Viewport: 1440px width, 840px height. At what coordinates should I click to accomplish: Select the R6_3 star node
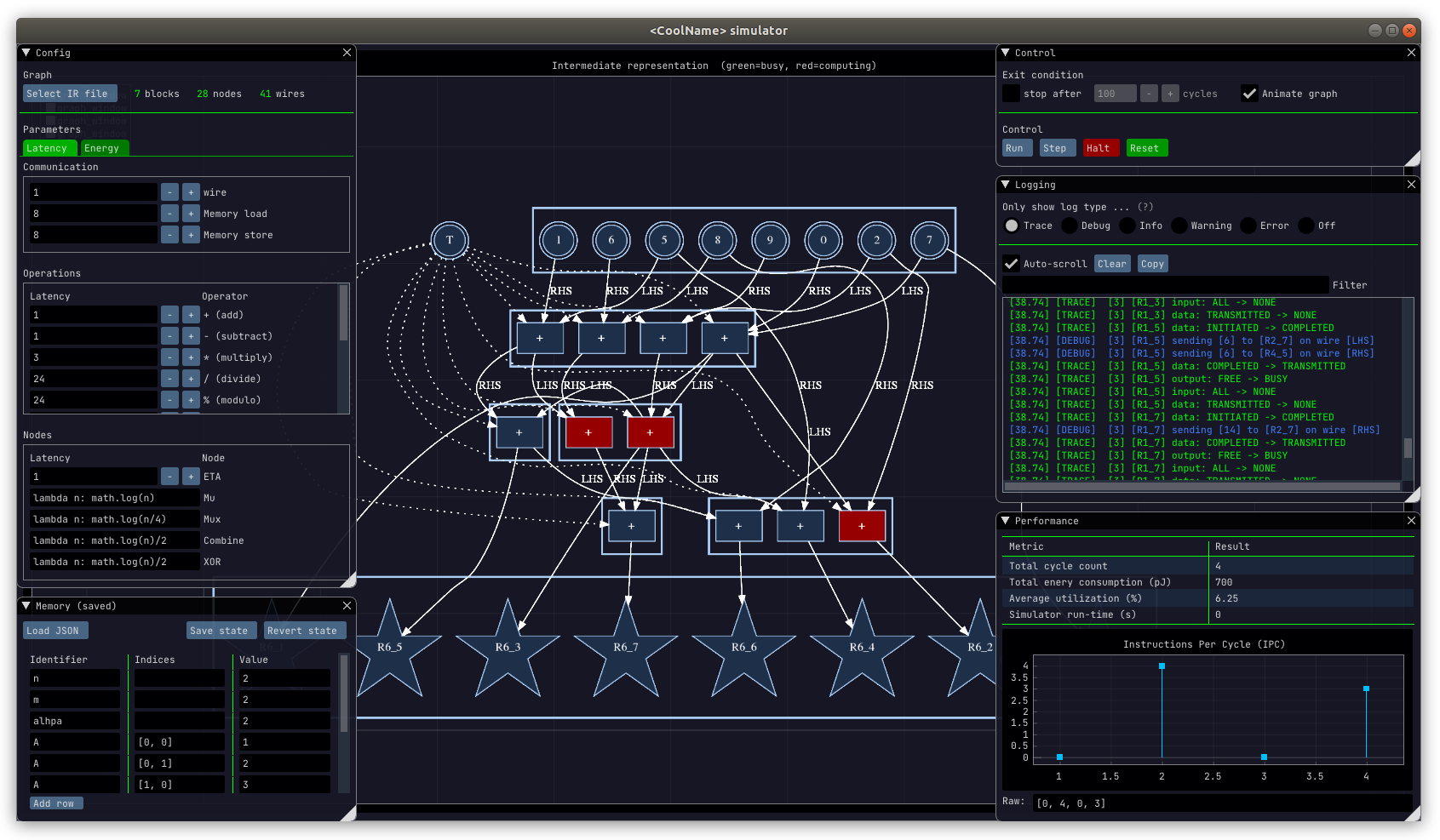508,652
